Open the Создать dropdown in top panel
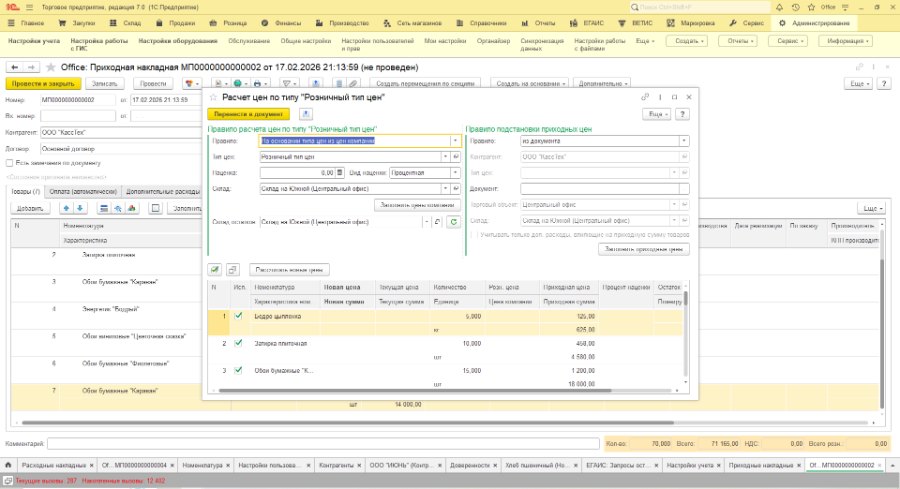The image size is (900, 489). pos(687,41)
